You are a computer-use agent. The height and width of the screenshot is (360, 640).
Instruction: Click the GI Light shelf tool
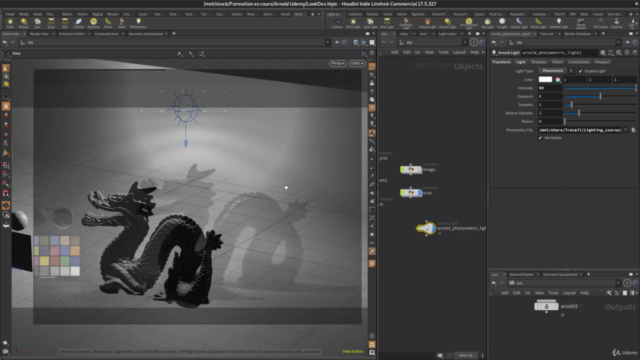pyautogui.click(x=502, y=23)
